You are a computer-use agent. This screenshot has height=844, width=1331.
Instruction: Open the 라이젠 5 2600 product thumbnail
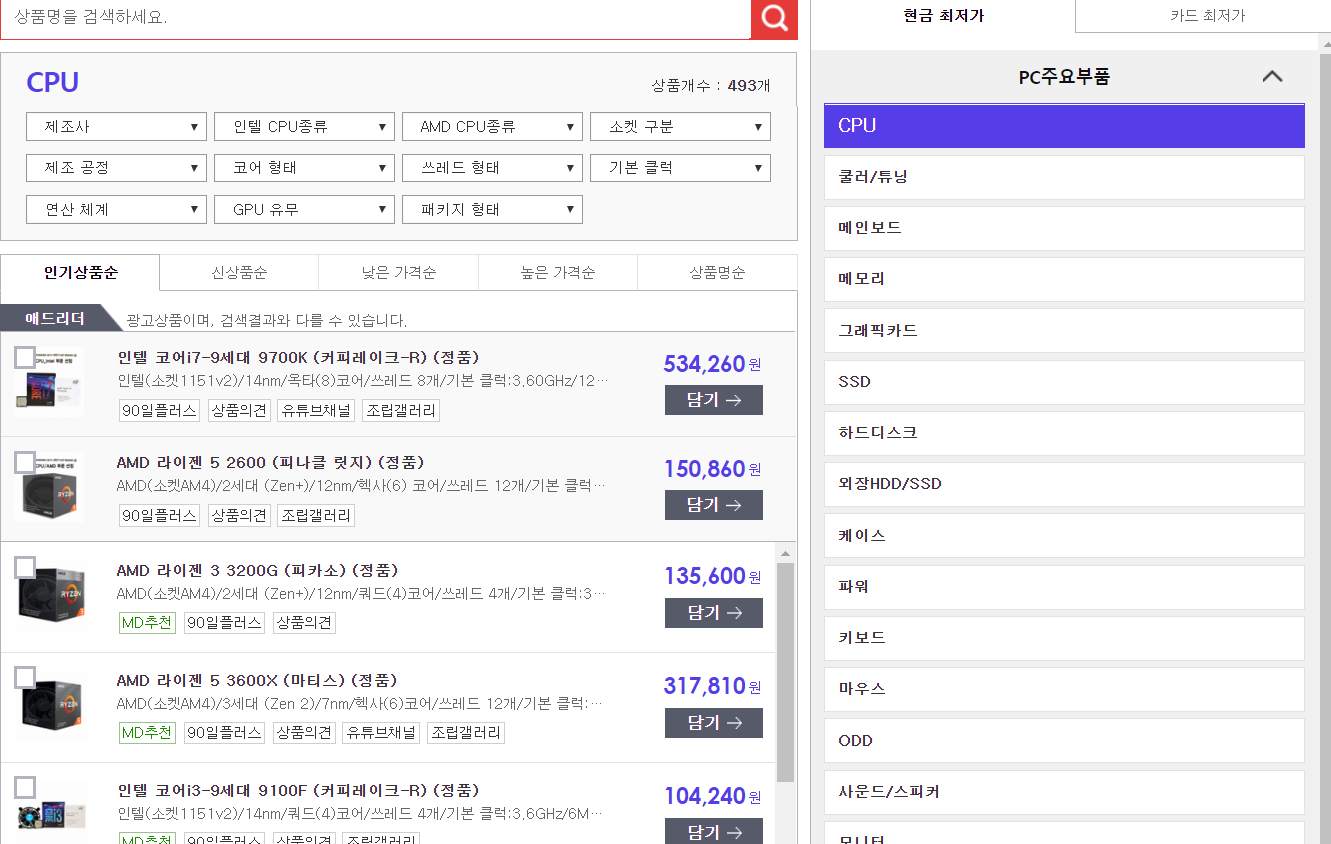[x=49, y=487]
